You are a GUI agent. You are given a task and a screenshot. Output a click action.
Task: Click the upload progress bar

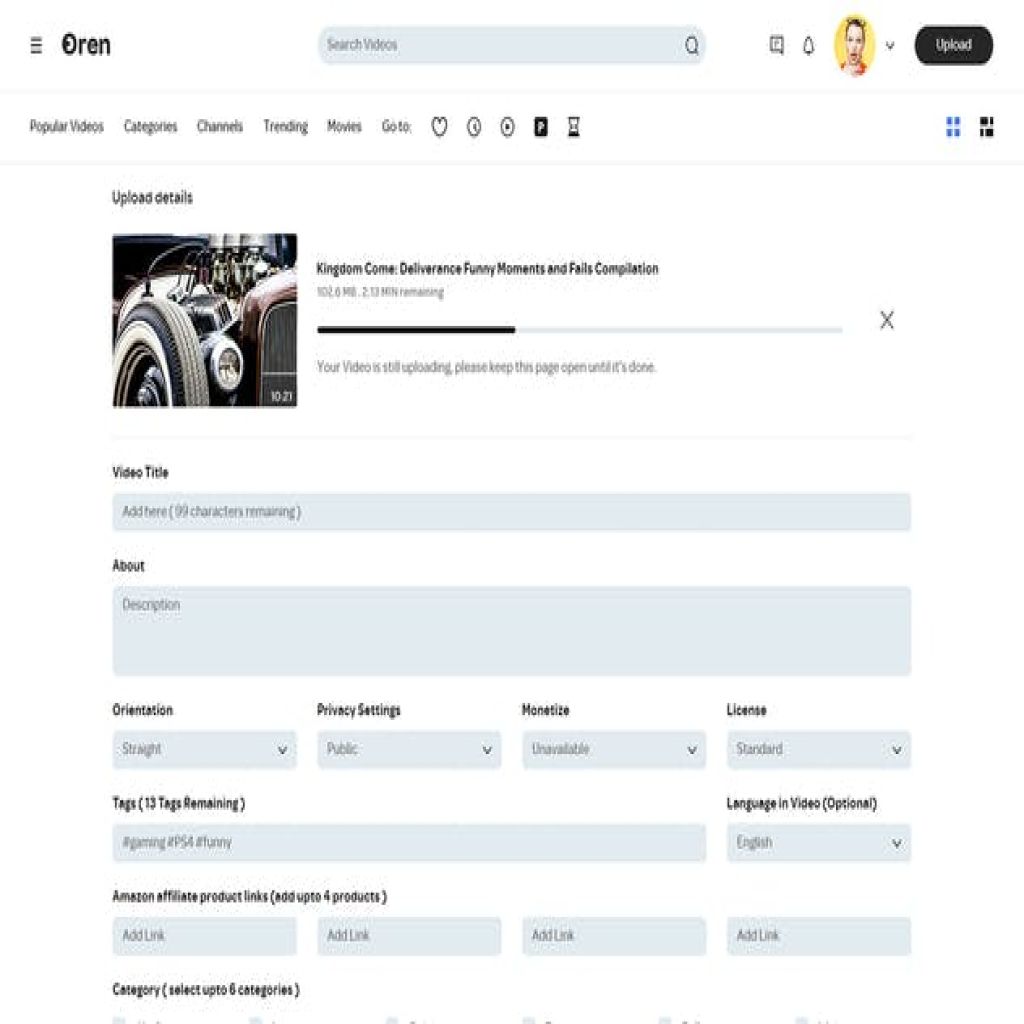[579, 330]
